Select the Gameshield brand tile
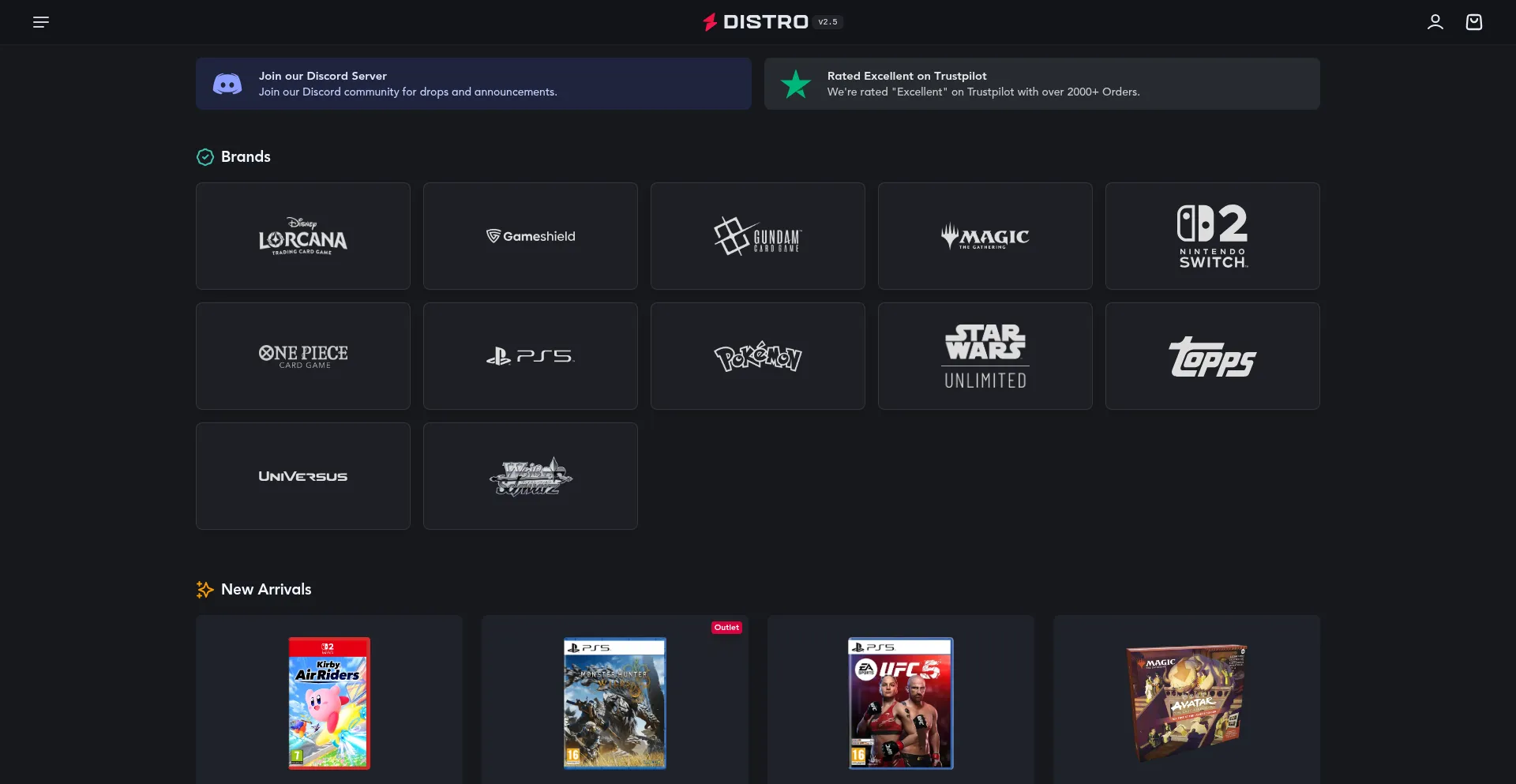Viewport: 1516px width, 784px height. click(x=530, y=236)
